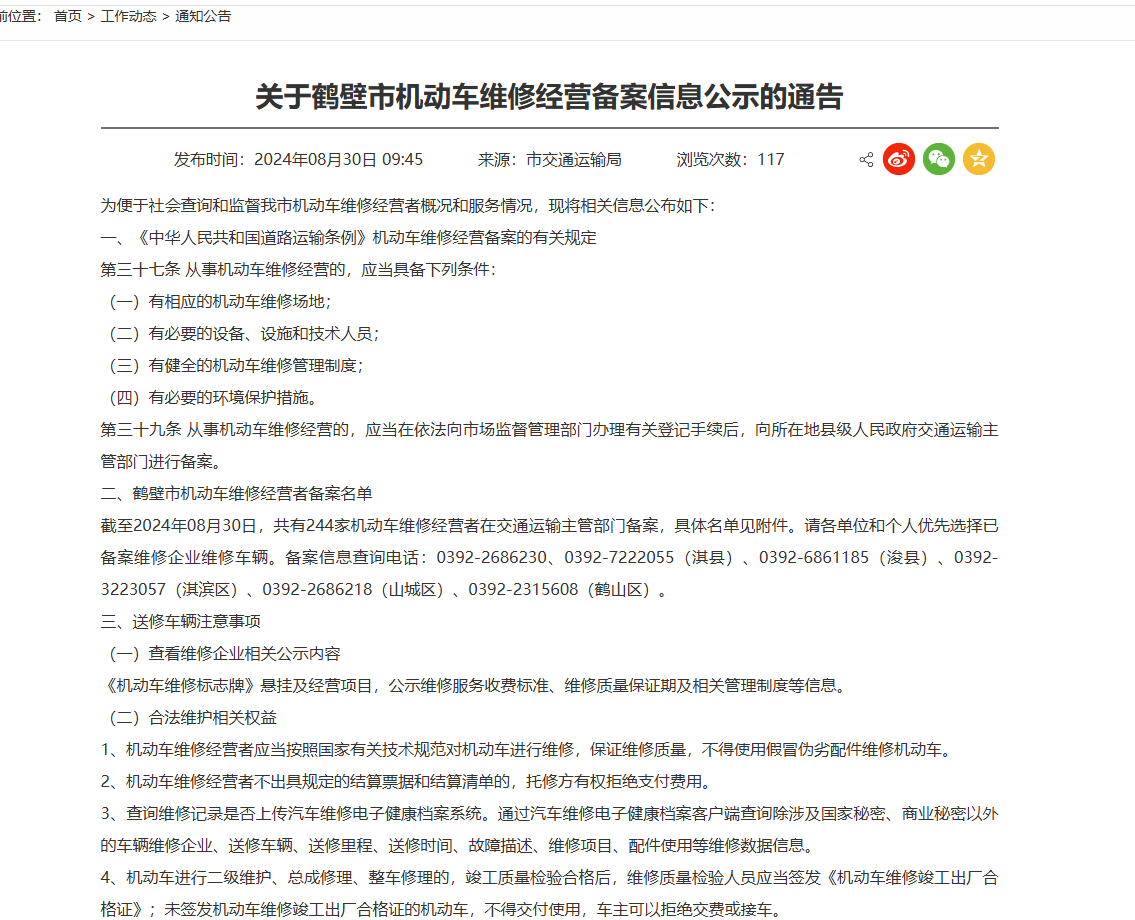Image resolution: width=1135 pixels, height=920 pixels.
Task: Click phone number 0392-7222055 for 淇县
Action: pyautogui.click(x=619, y=557)
